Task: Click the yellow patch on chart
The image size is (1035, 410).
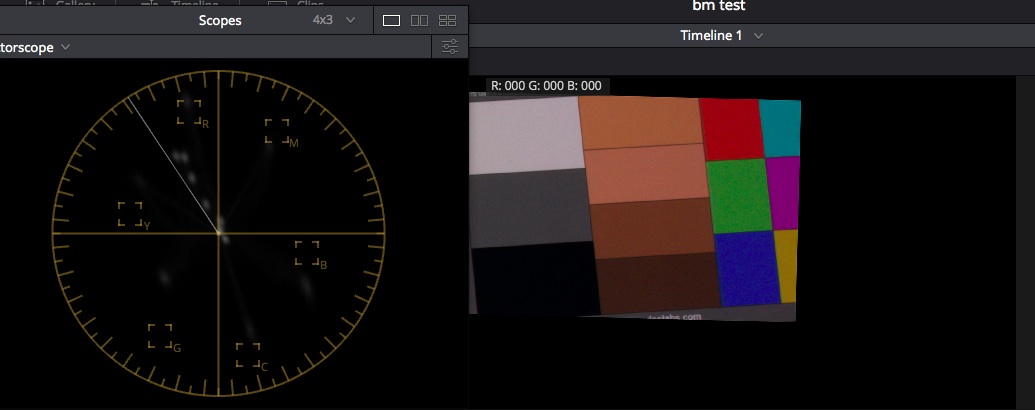Action: [785, 265]
